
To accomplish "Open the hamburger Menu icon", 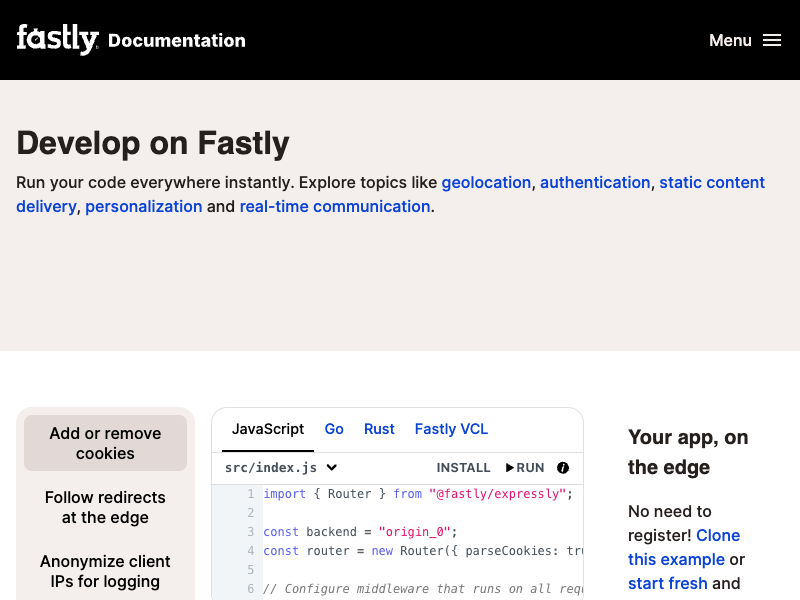I will (x=772, y=40).
